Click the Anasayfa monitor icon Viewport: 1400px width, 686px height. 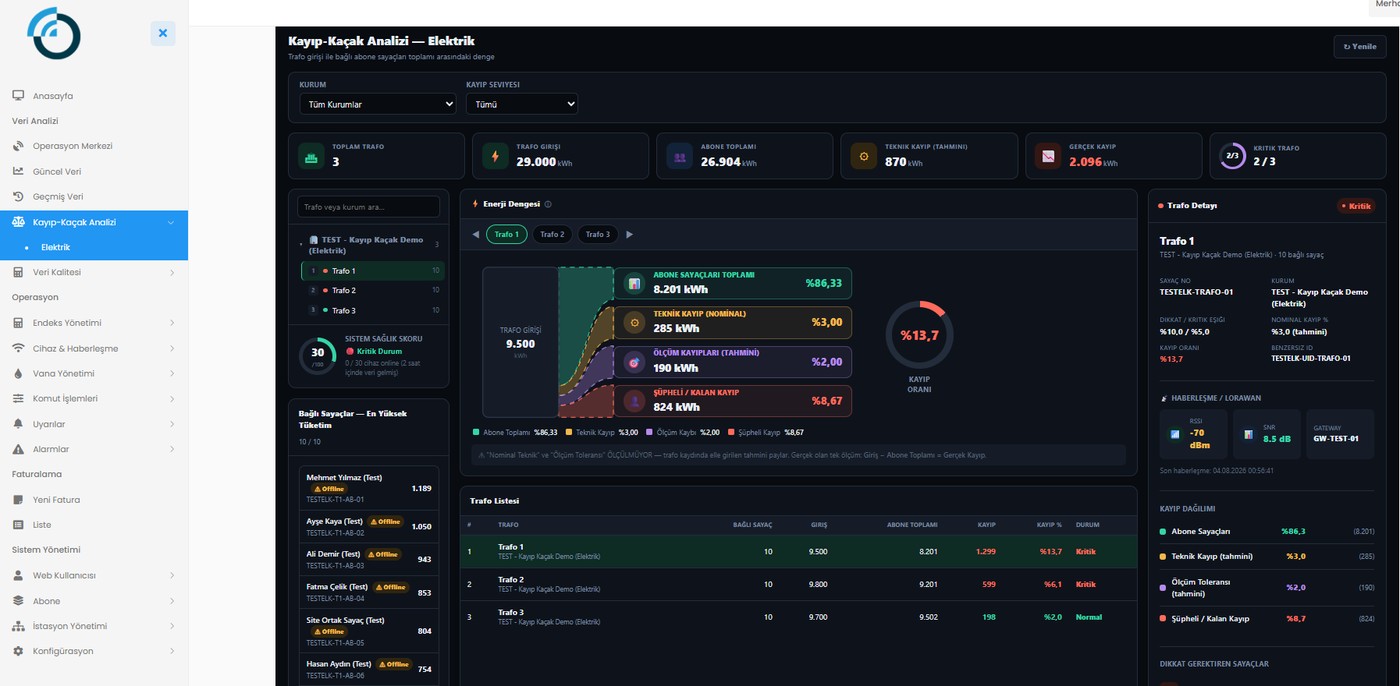18,96
